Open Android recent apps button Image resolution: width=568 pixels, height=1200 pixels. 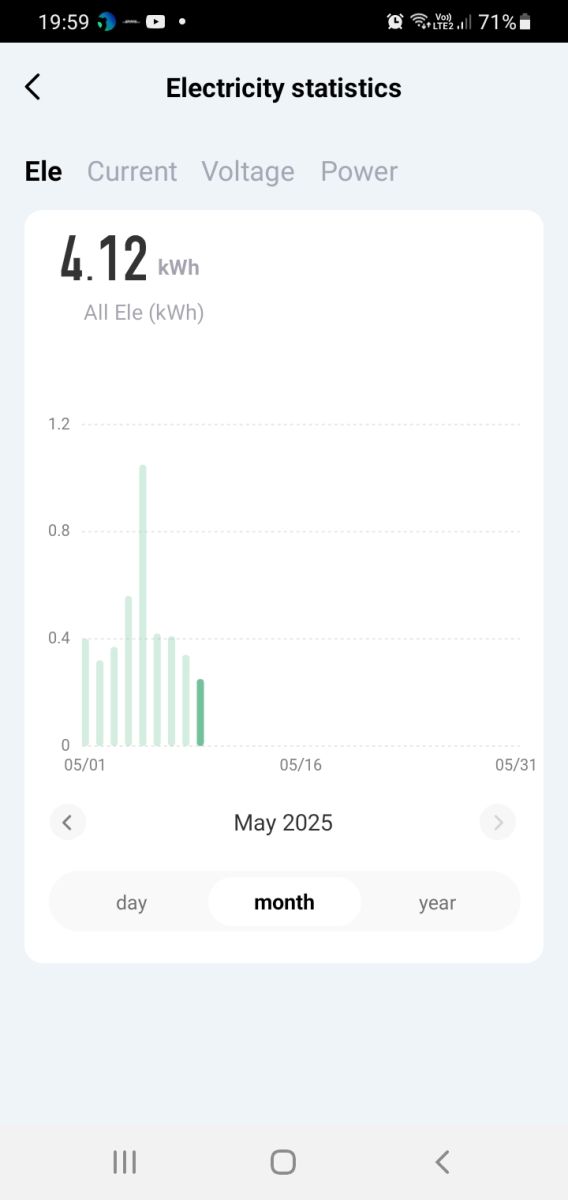coord(125,1161)
